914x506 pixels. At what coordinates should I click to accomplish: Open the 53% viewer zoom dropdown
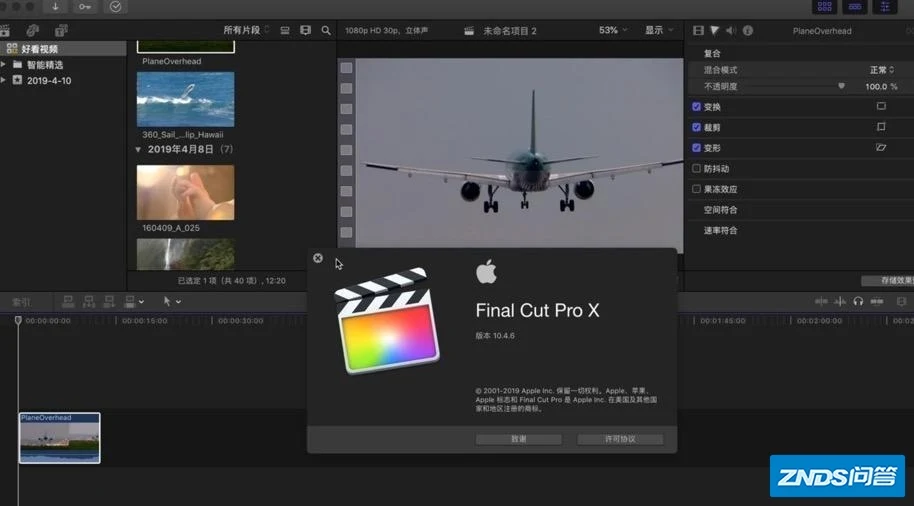(613, 30)
